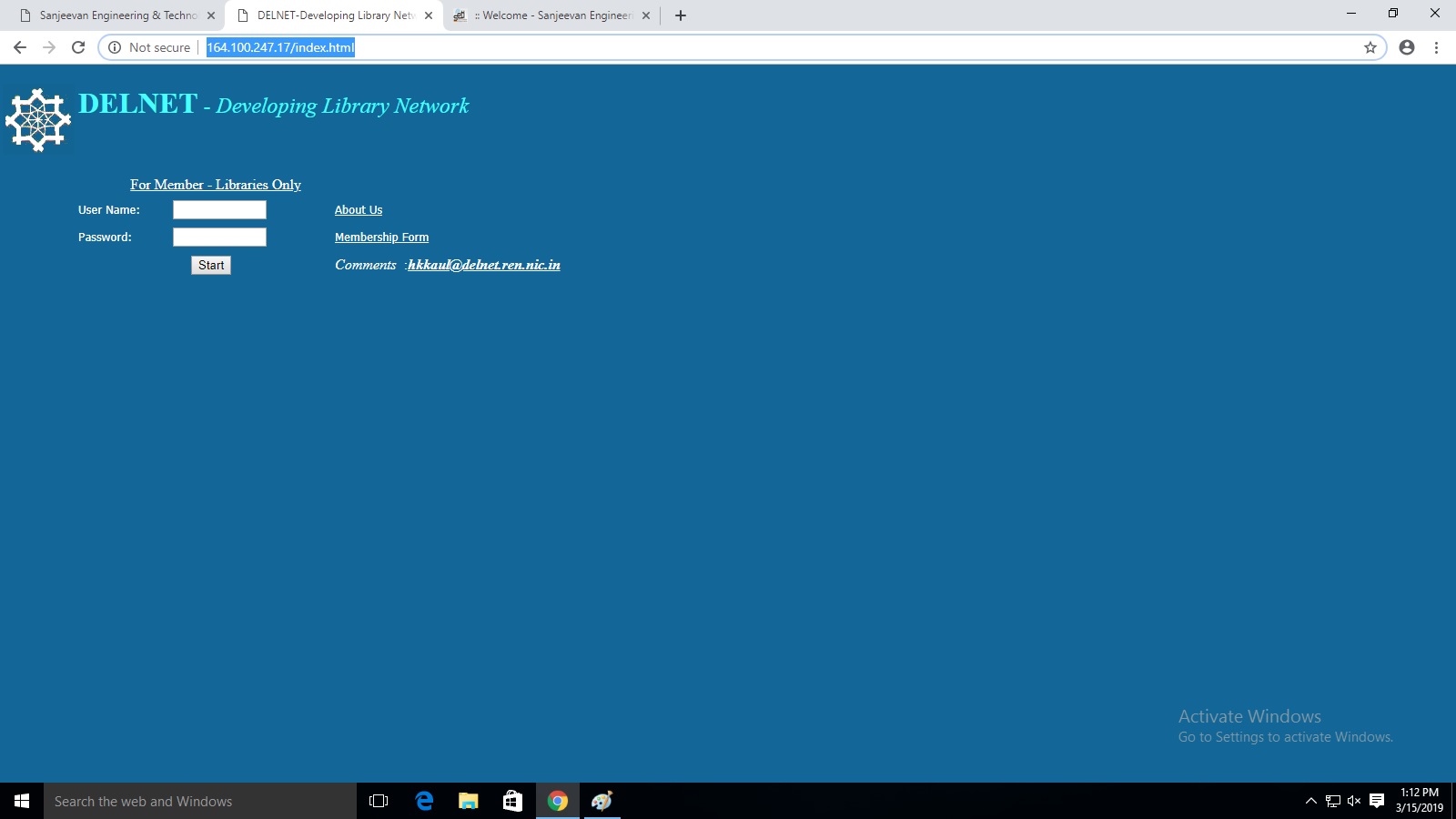Restore down the Chrome window

pyautogui.click(x=1393, y=14)
